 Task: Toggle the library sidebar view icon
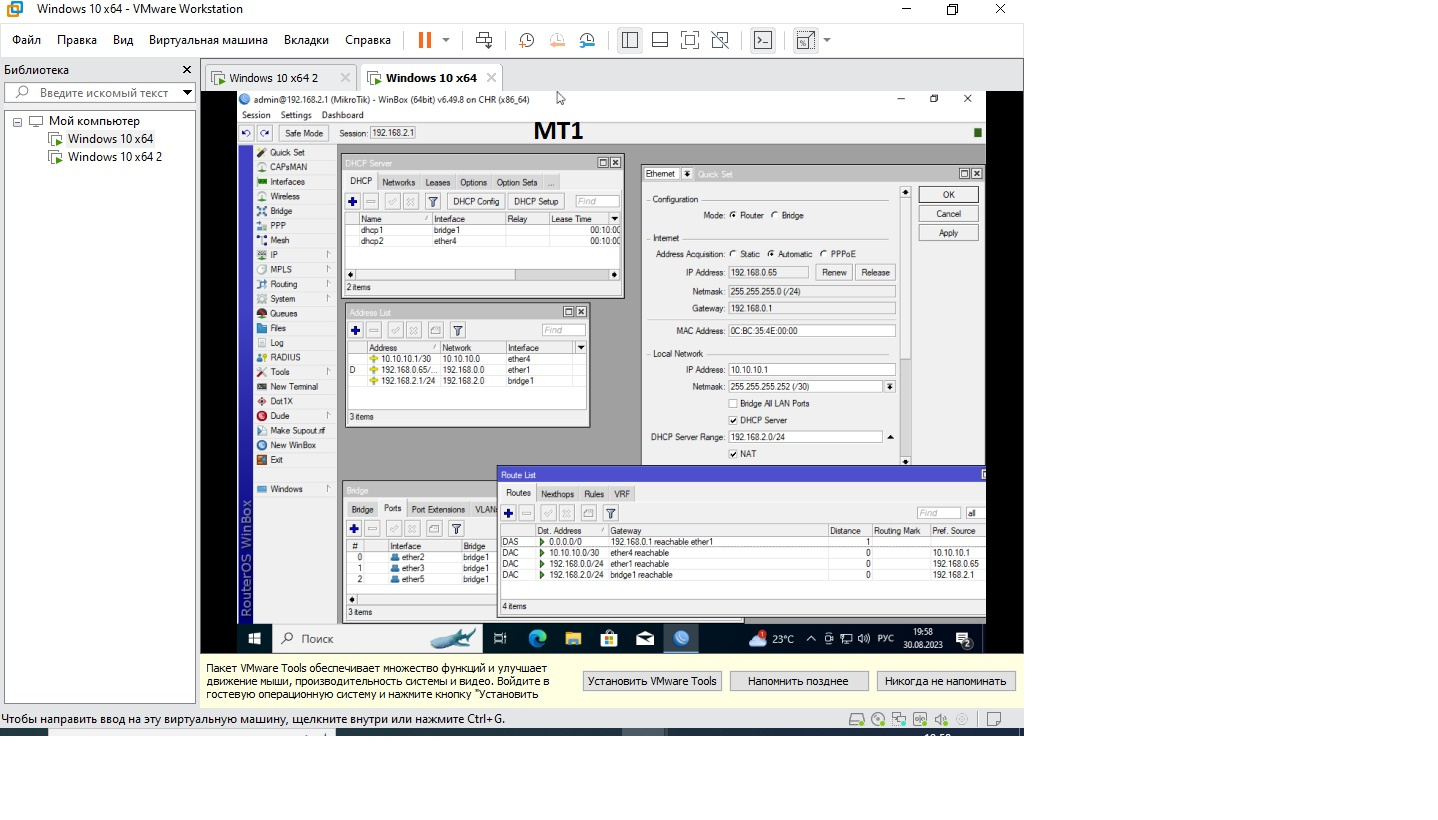(x=629, y=40)
